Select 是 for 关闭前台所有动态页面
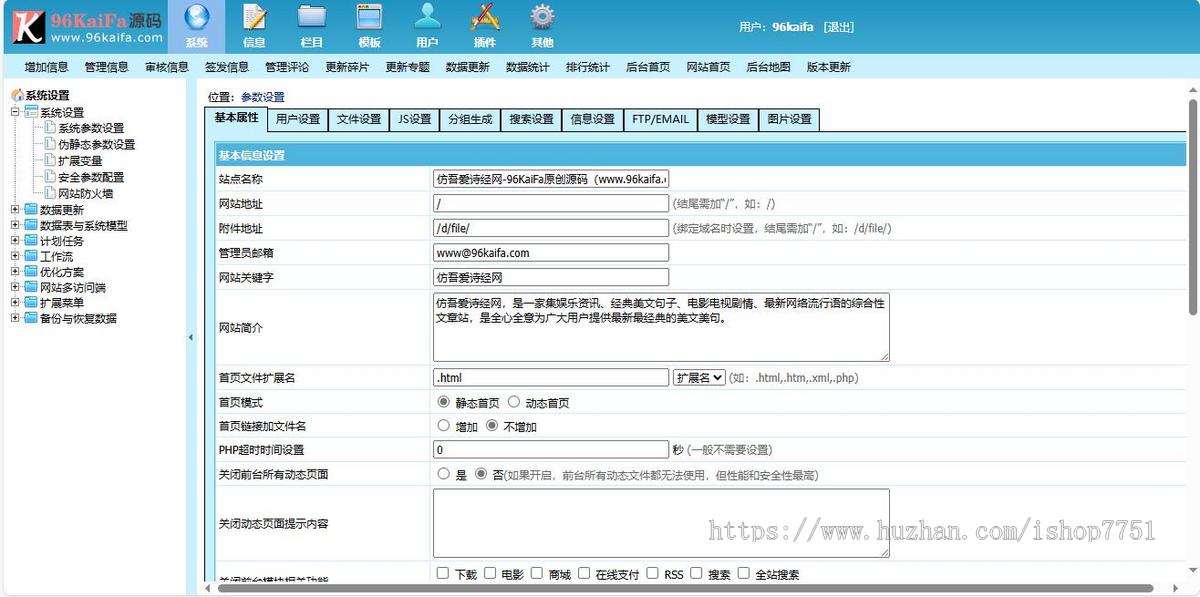1200x597 pixels. pyautogui.click(x=444, y=474)
